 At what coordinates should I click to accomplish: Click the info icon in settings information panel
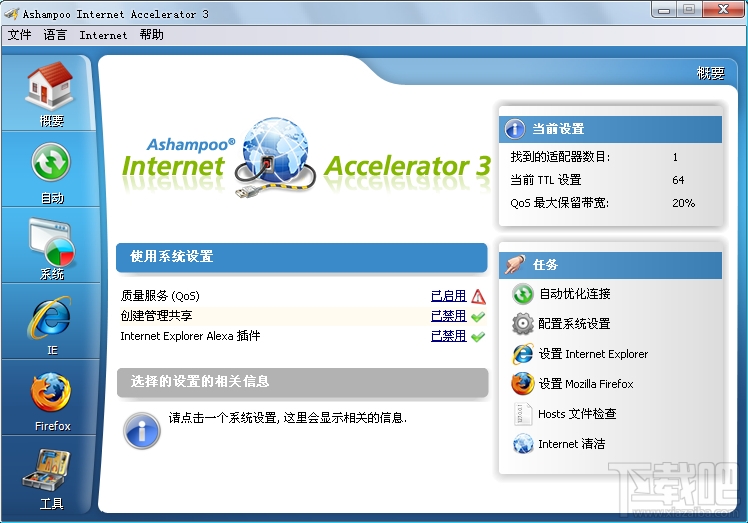[142, 430]
